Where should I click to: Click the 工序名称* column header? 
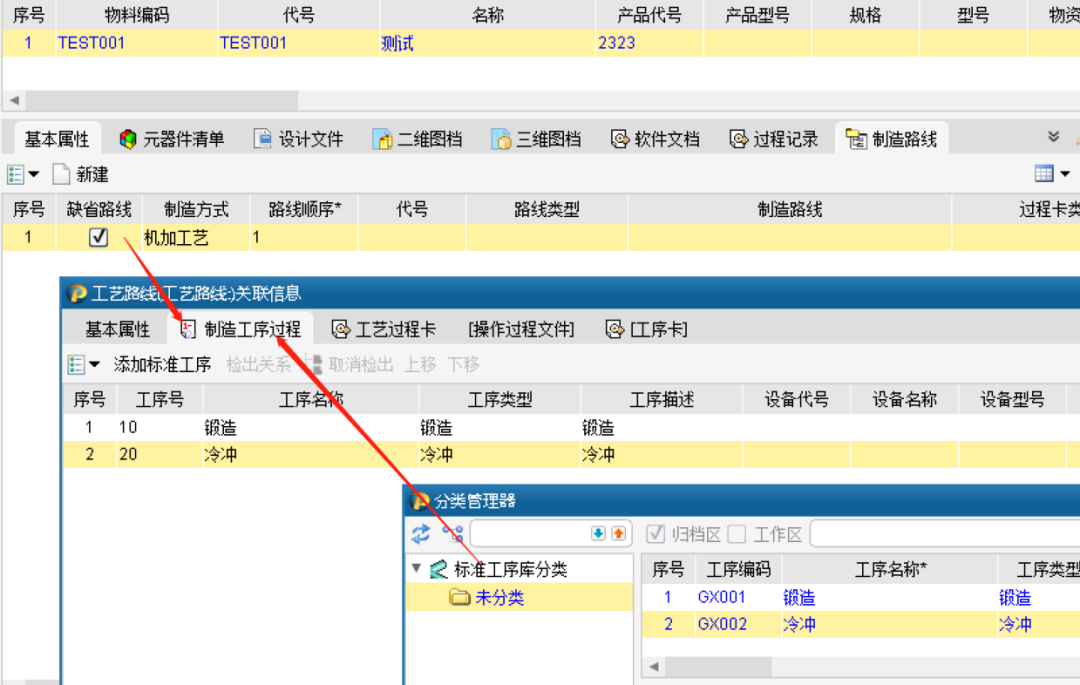(890, 569)
